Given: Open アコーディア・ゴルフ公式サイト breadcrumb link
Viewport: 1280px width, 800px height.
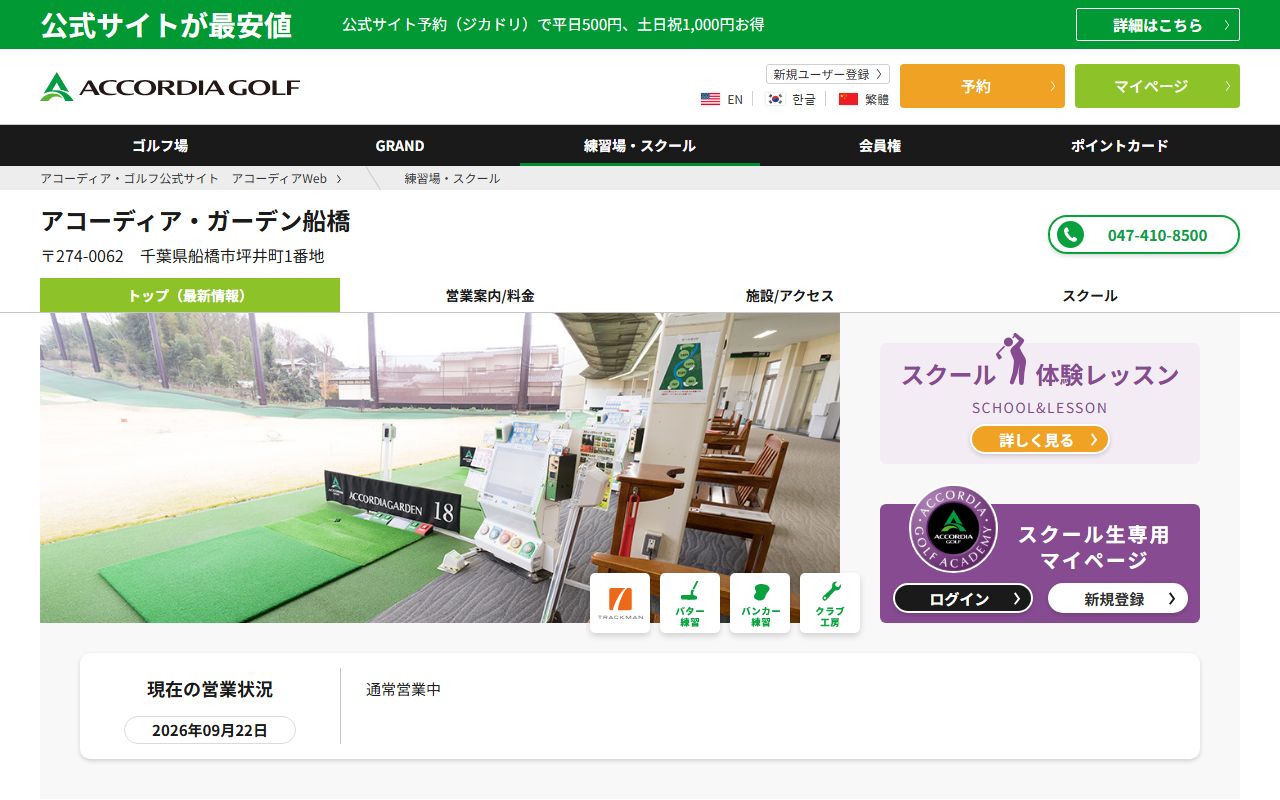Looking at the screenshot, I should [x=184, y=178].
